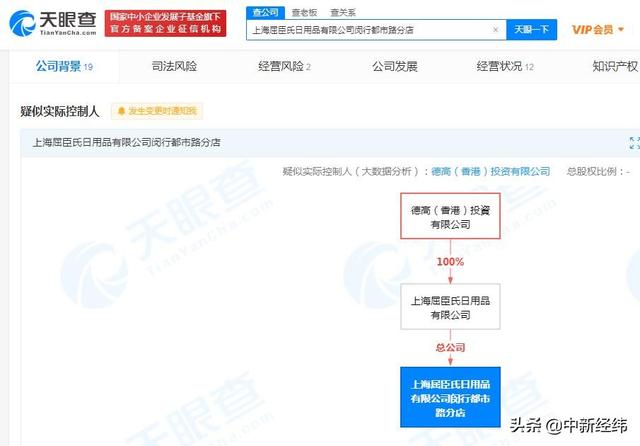Click the bell icon in notify button
640x446 pixels.
(121, 111)
